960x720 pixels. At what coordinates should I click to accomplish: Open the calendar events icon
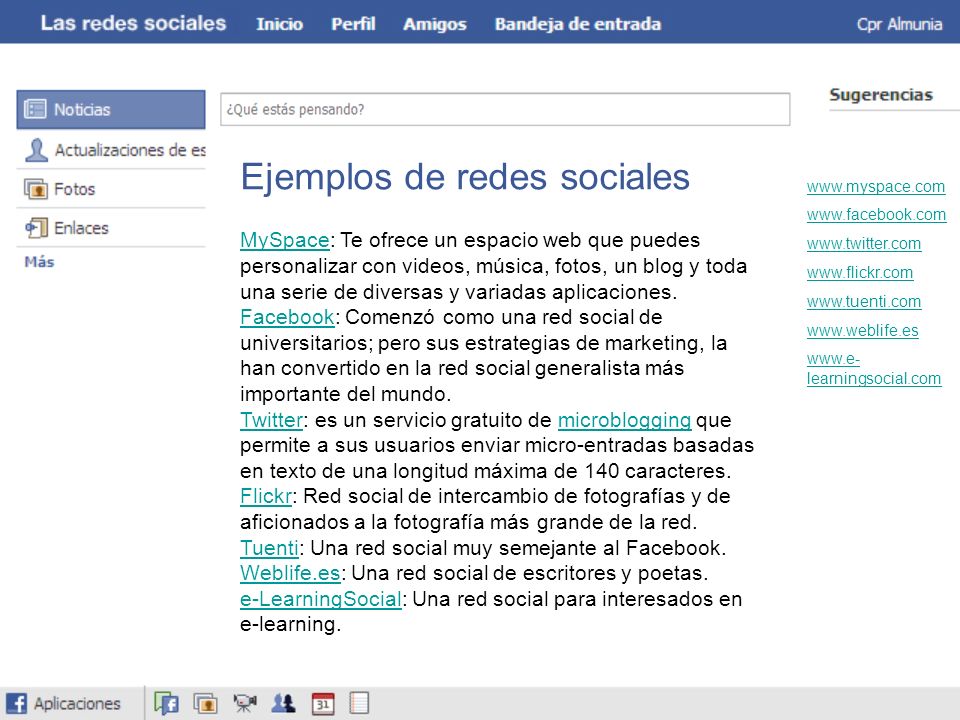point(323,703)
